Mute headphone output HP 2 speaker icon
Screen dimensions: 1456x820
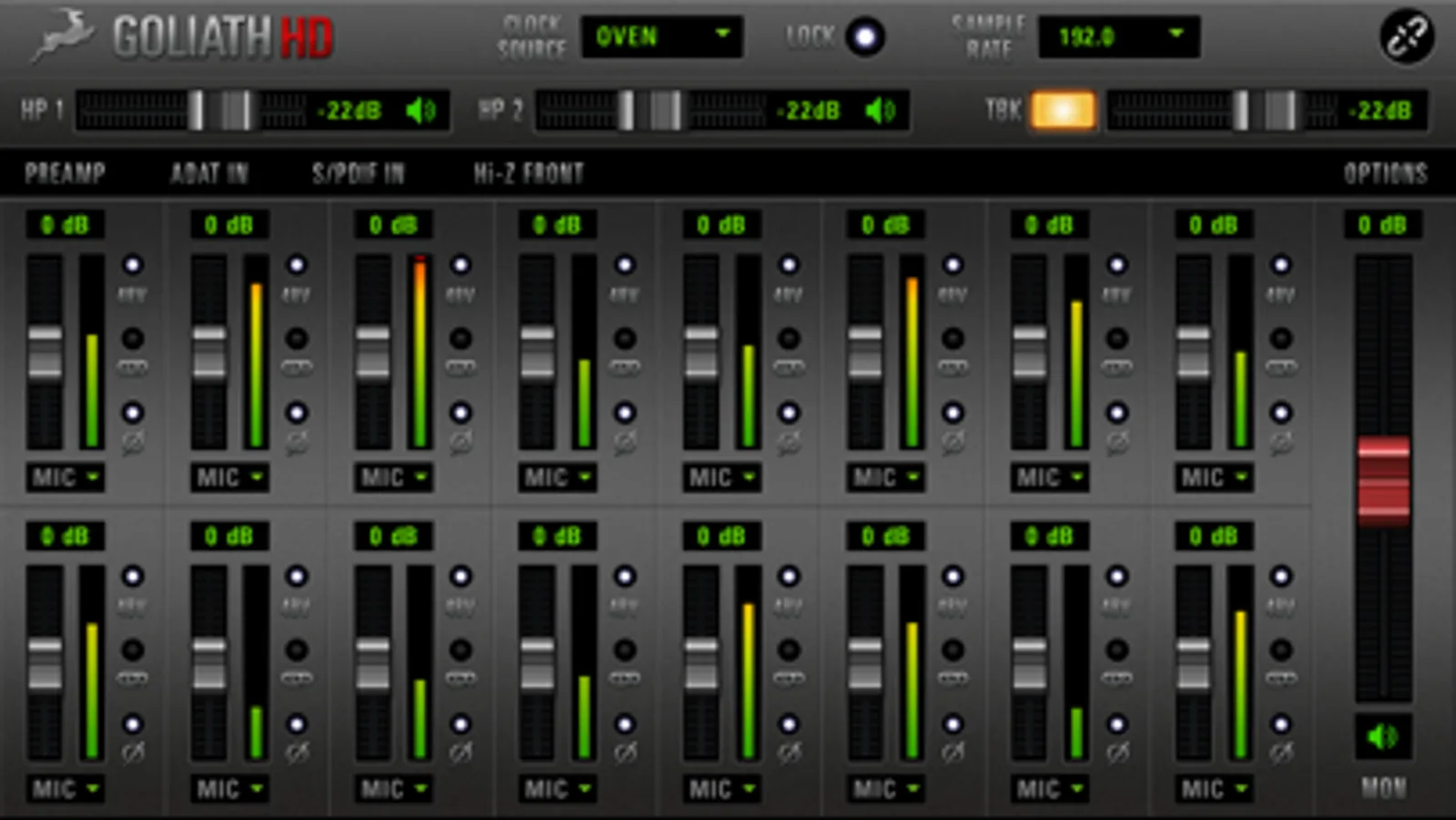click(881, 111)
